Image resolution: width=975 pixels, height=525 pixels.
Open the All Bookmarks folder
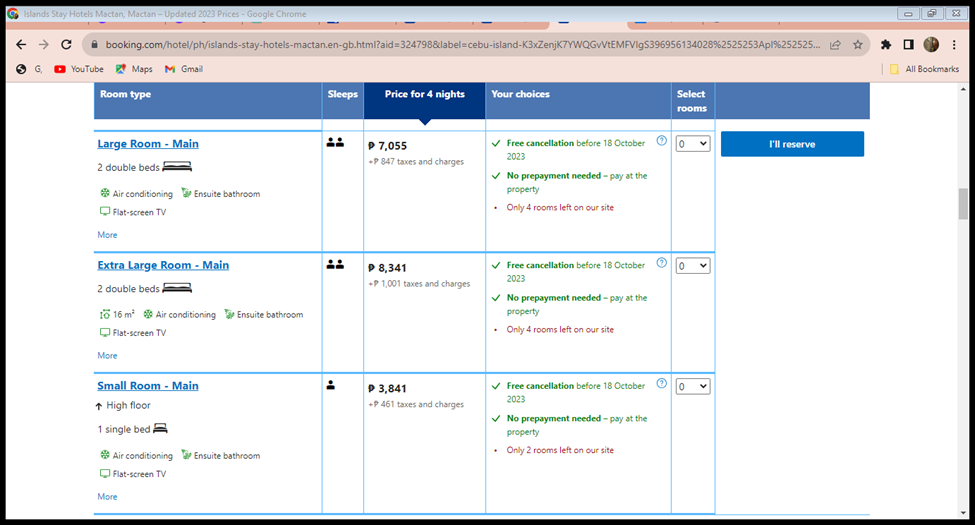pos(925,69)
